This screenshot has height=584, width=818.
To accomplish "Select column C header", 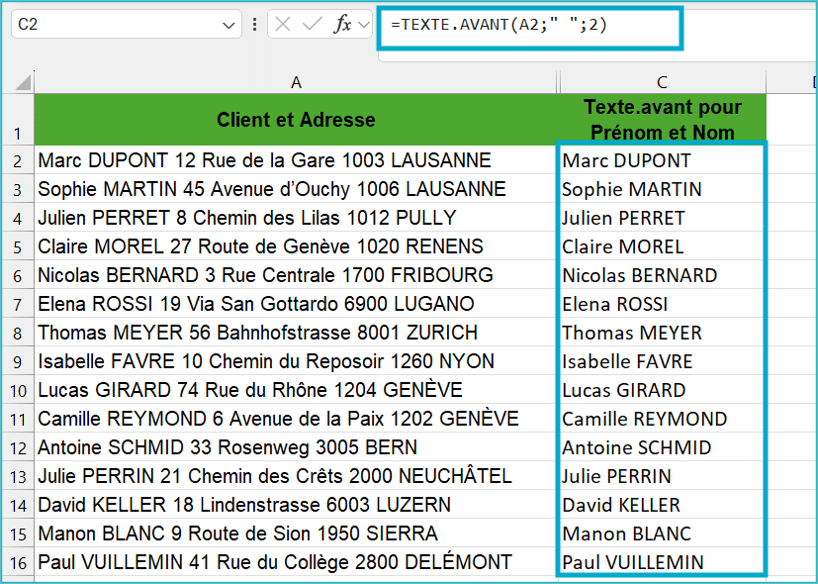I will click(x=662, y=82).
